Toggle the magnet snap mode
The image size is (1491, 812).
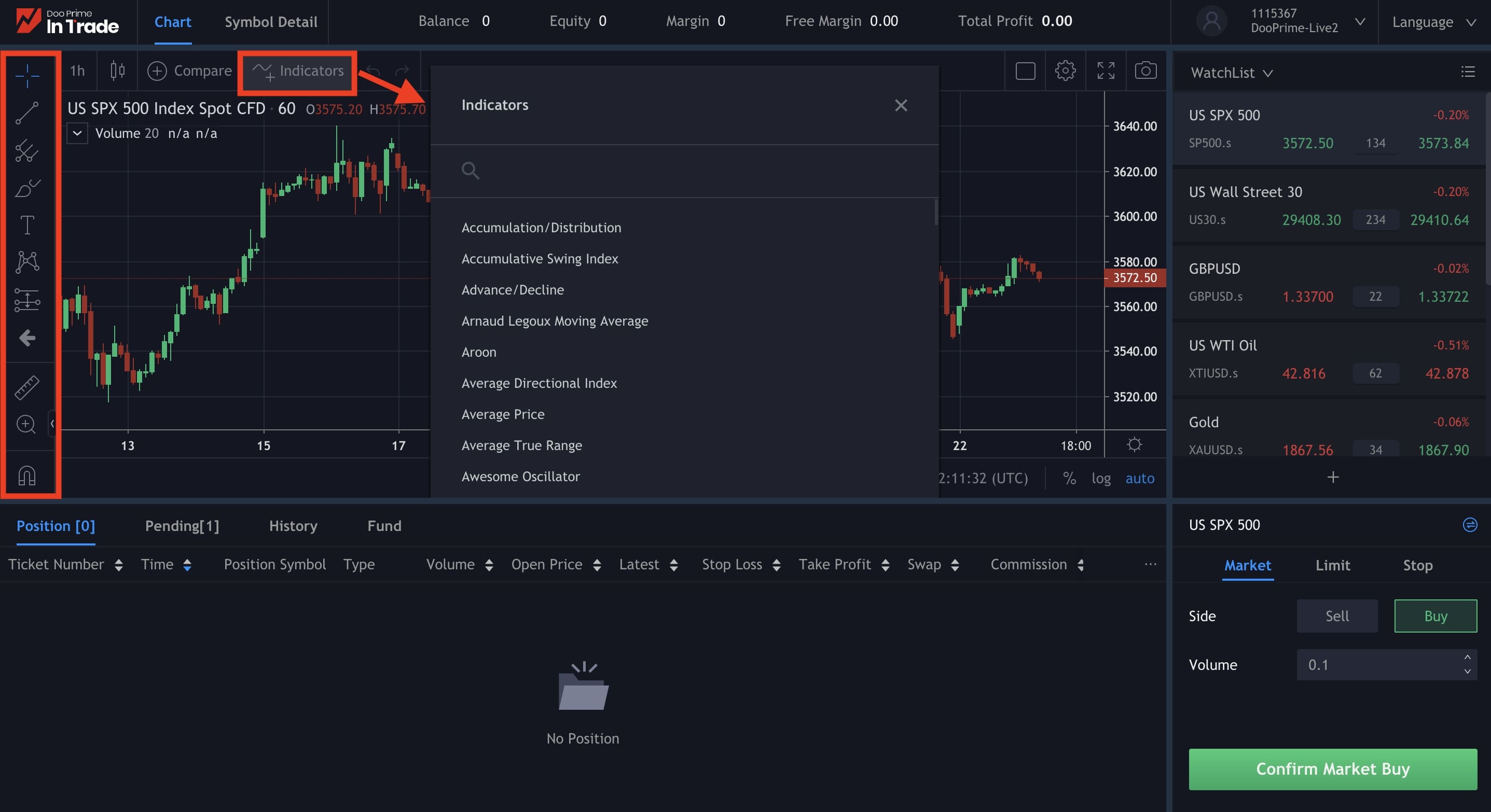click(27, 475)
